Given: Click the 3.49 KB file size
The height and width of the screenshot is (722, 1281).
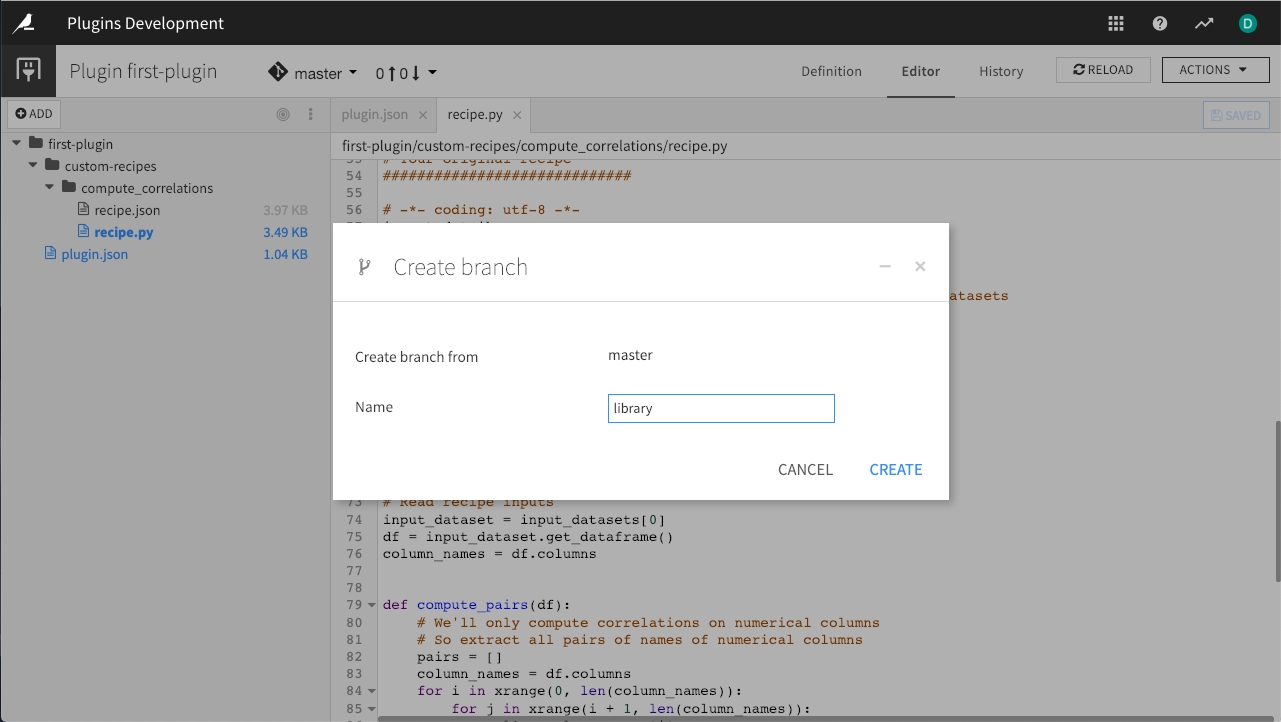Looking at the screenshot, I should (284, 232).
